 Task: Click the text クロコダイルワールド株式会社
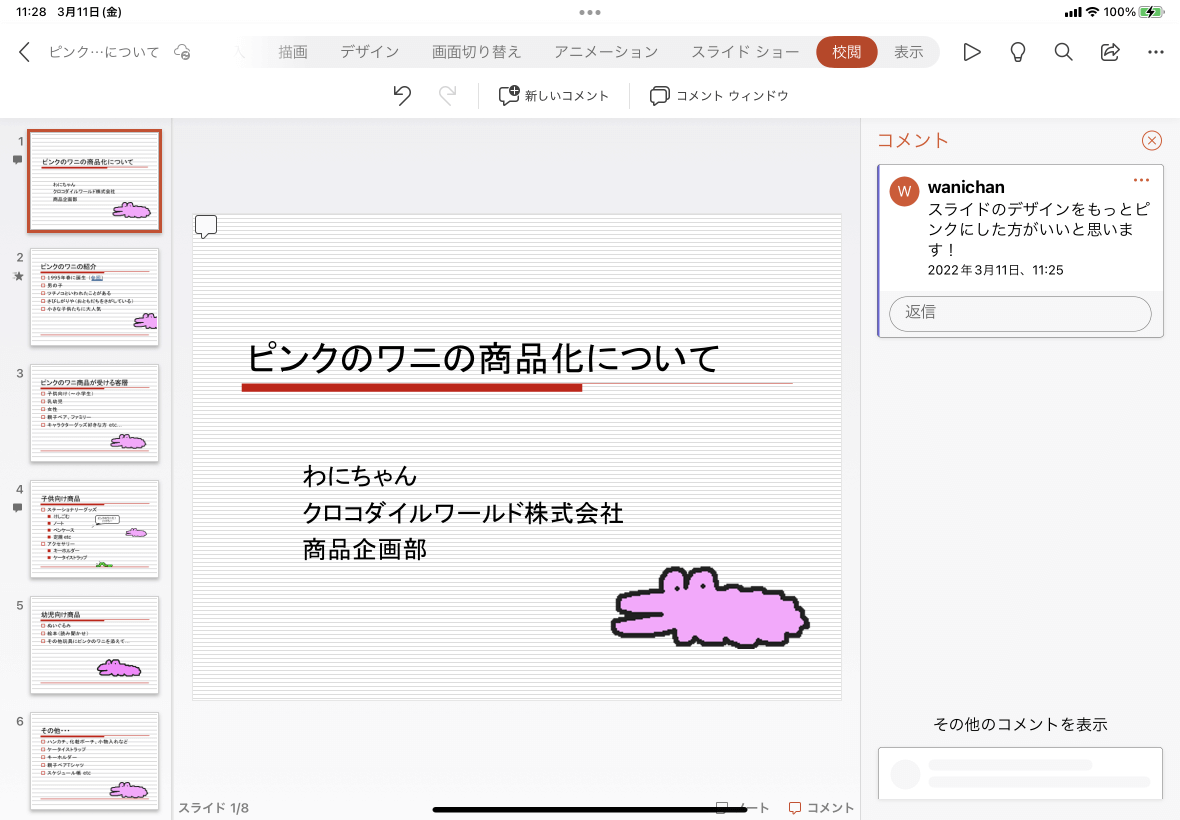pyautogui.click(x=463, y=513)
